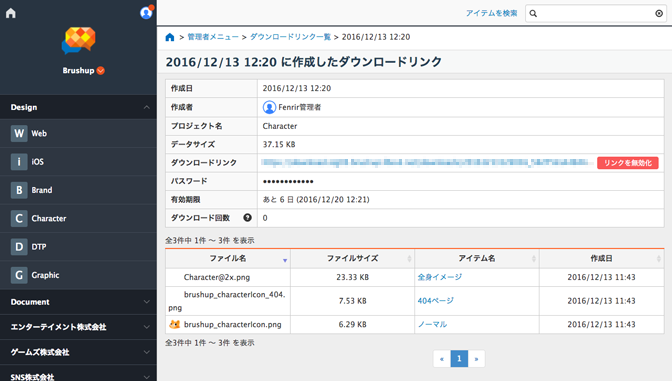The image size is (672, 381).
Task: Go to ダウンロードリンク一覧 breadcrumb
Action: coord(290,37)
